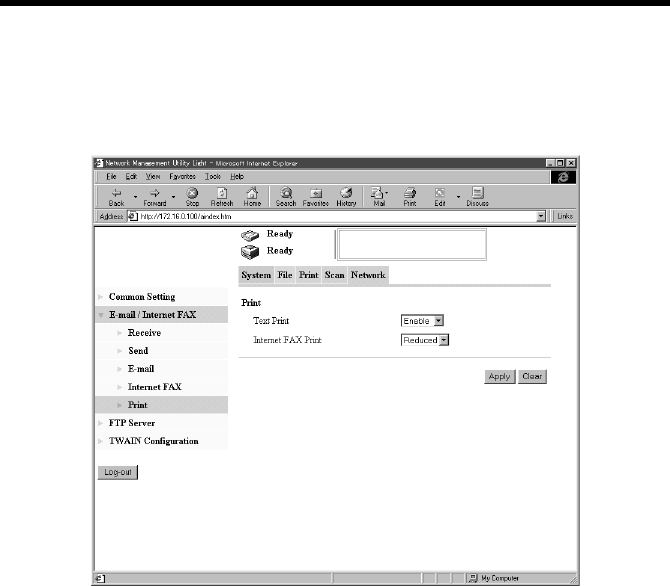Open Internet FAX Print Reduced dropdown
Image resolution: width=670 pixels, height=586 pixels.
tap(444, 340)
